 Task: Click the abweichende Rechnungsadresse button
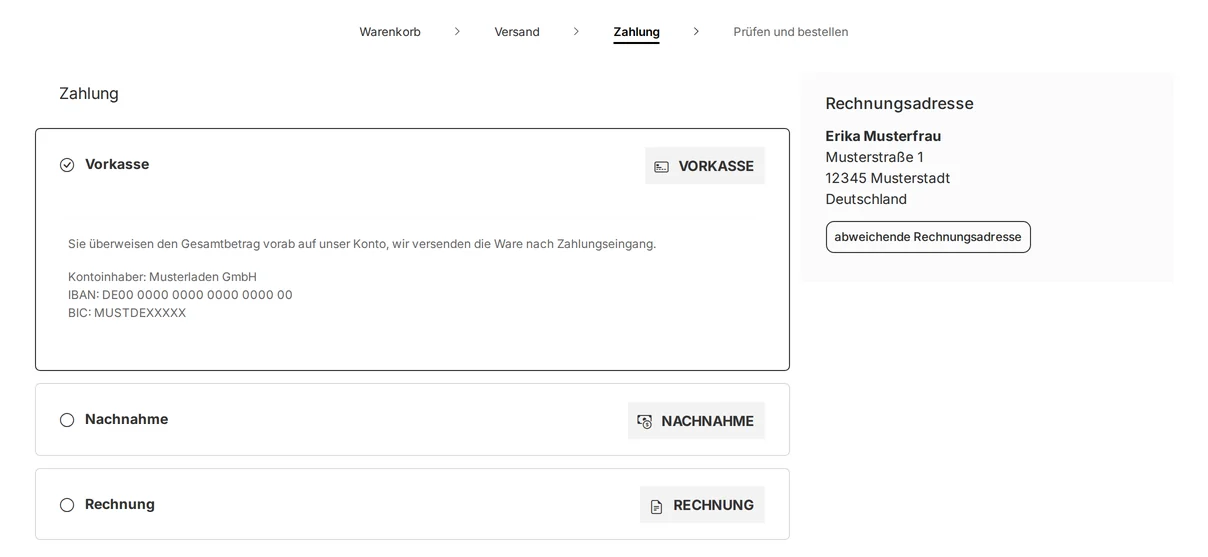click(928, 237)
